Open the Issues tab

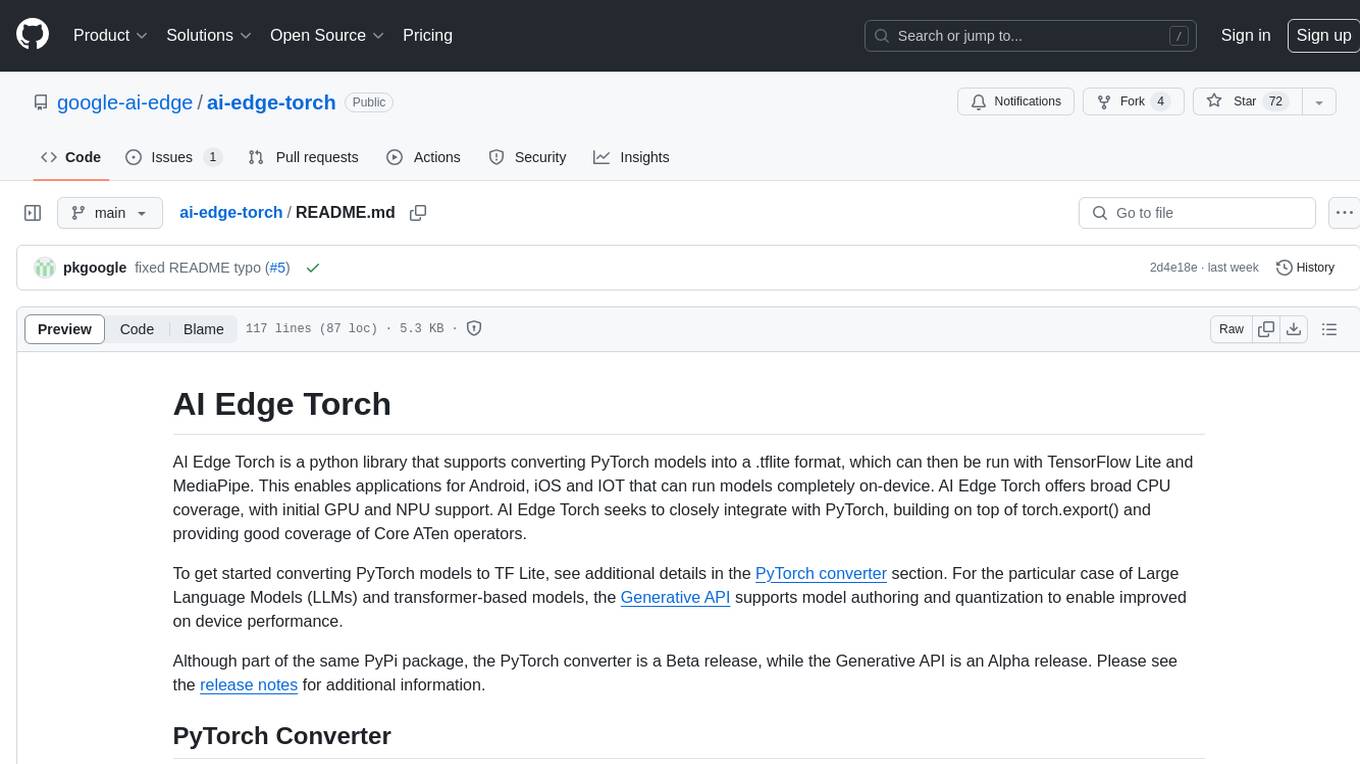tap(174, 157)
